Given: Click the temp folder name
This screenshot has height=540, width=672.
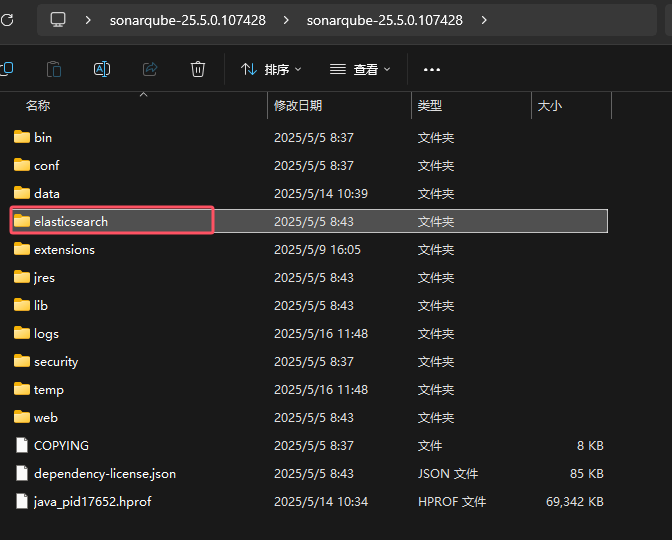Looking at the screenshot, I should click(49, 390).
